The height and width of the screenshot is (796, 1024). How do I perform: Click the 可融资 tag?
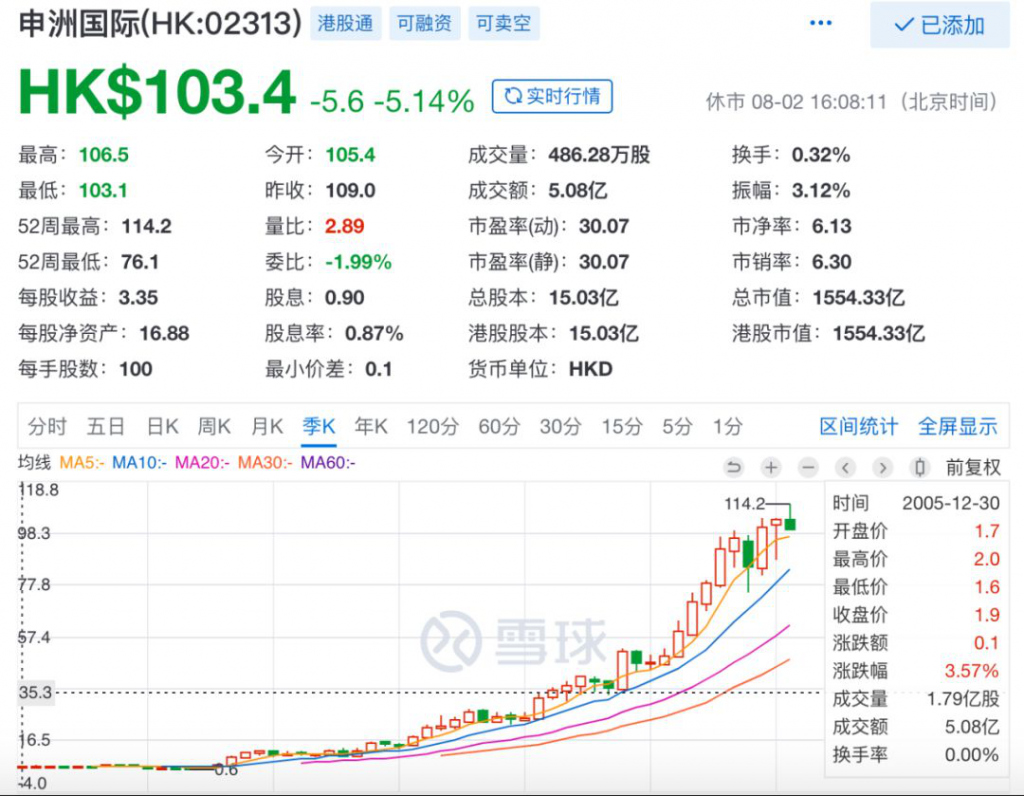(x=424, y=24)
